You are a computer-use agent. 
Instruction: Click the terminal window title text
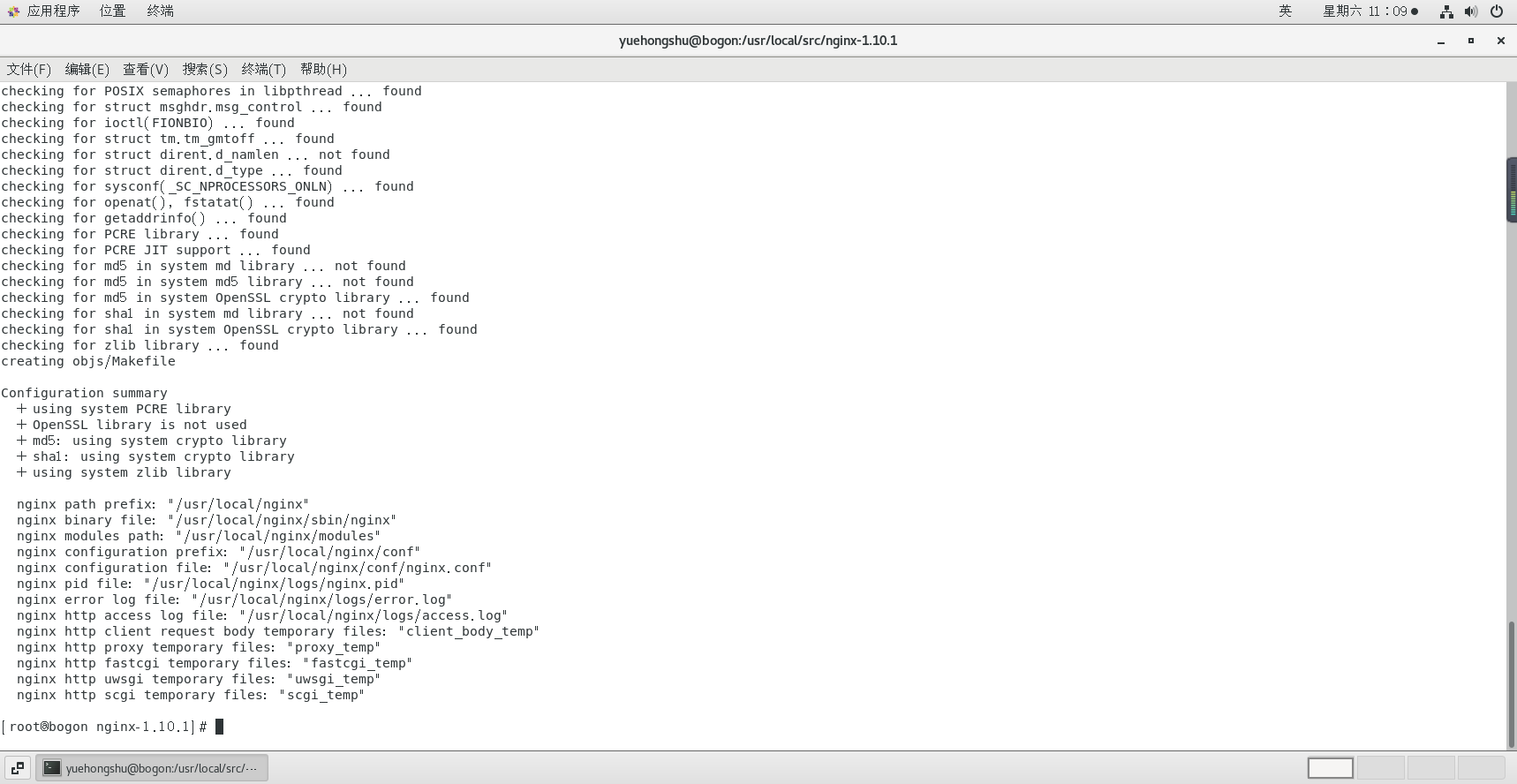point(758,41)
